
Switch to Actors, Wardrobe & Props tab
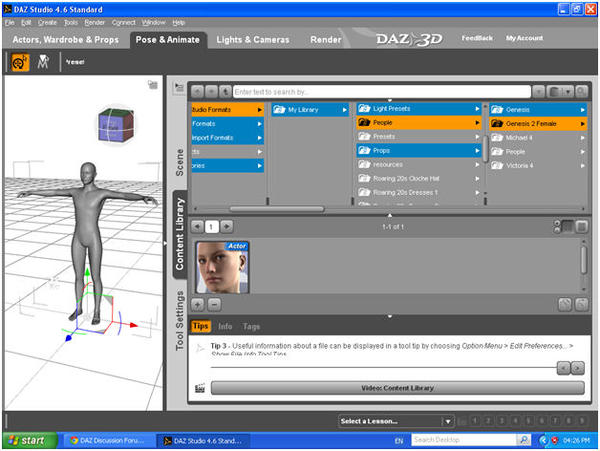(x=65, y=40)
